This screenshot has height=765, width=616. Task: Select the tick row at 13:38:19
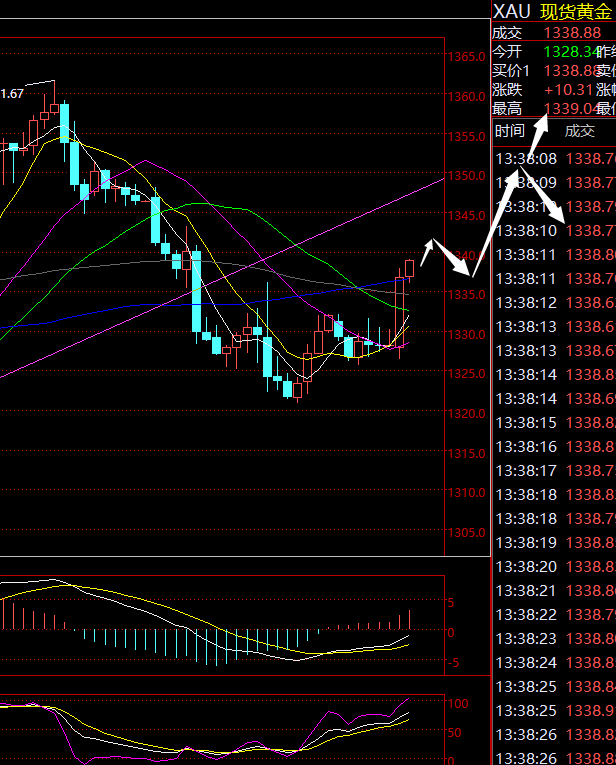click(556, 543)
